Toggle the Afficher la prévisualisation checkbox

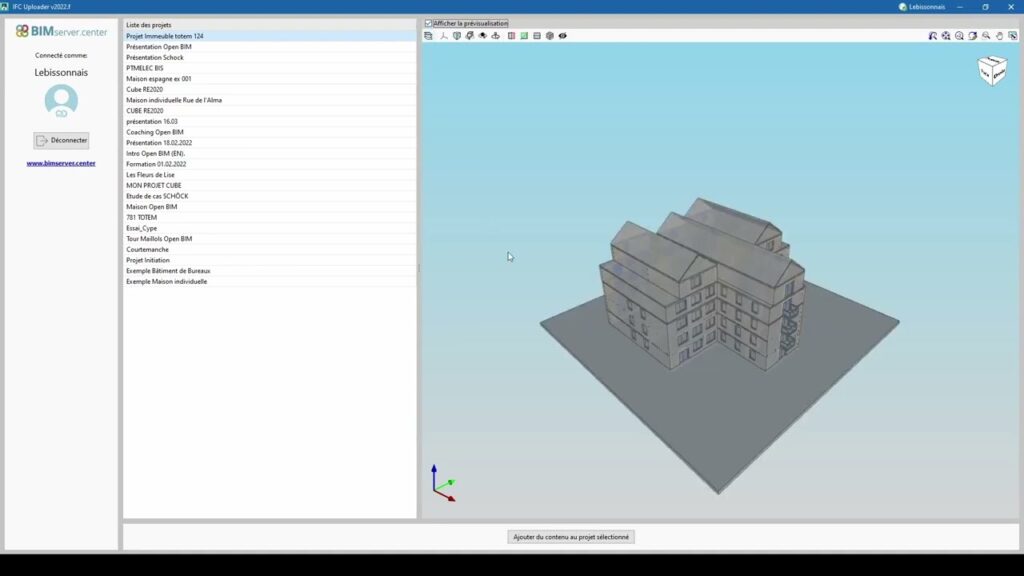tap(429, 23)
